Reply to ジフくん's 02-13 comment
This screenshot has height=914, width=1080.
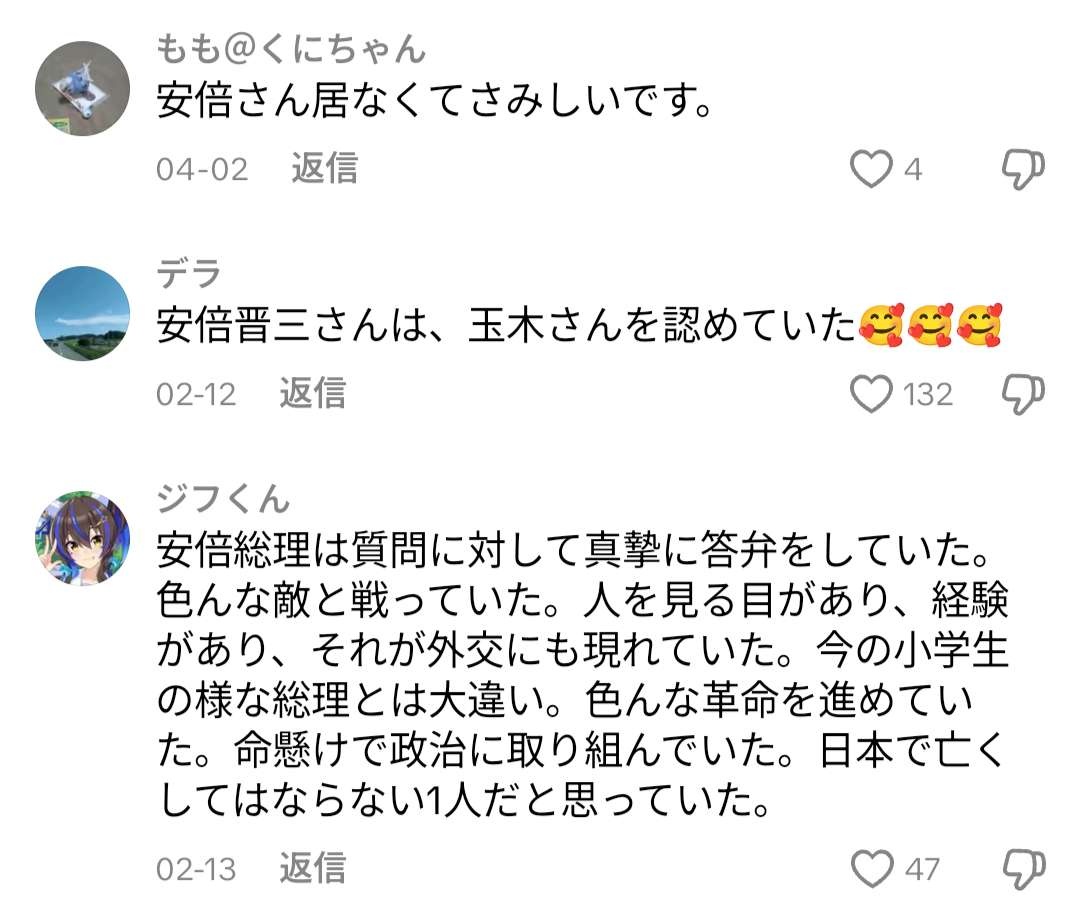[312, 867]
